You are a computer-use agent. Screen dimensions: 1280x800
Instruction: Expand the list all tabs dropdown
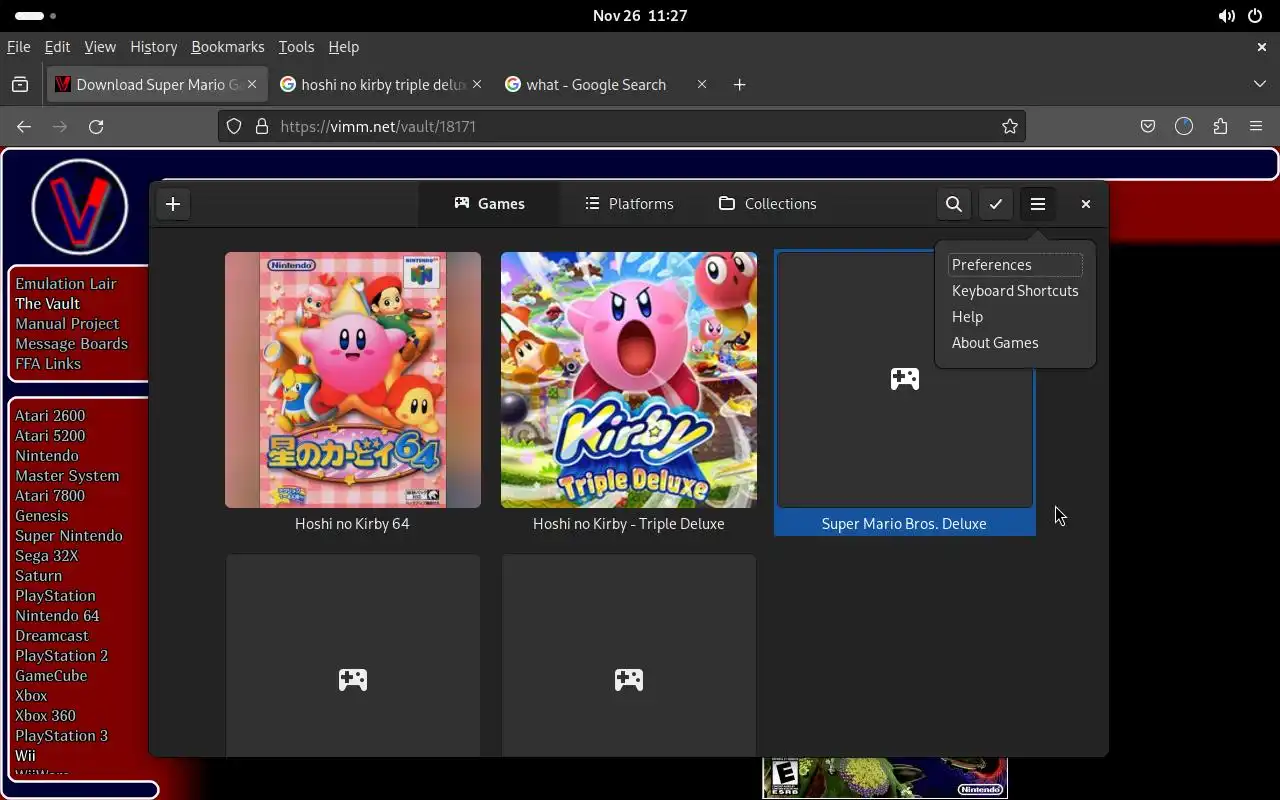[x=1260, y=85]
